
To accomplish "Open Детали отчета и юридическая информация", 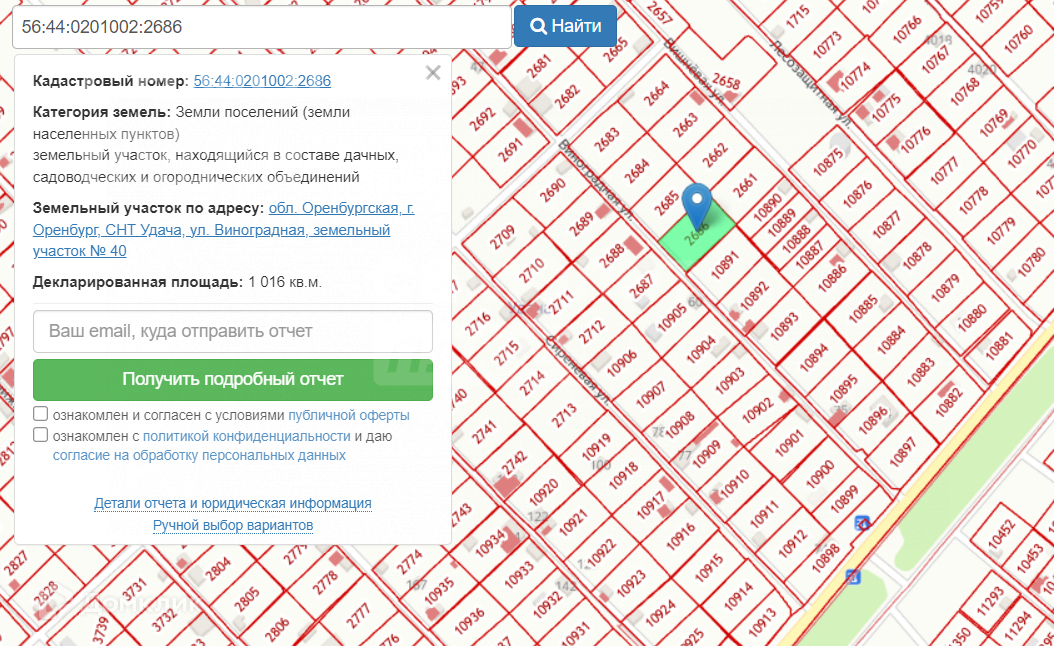I will (233, 503).
